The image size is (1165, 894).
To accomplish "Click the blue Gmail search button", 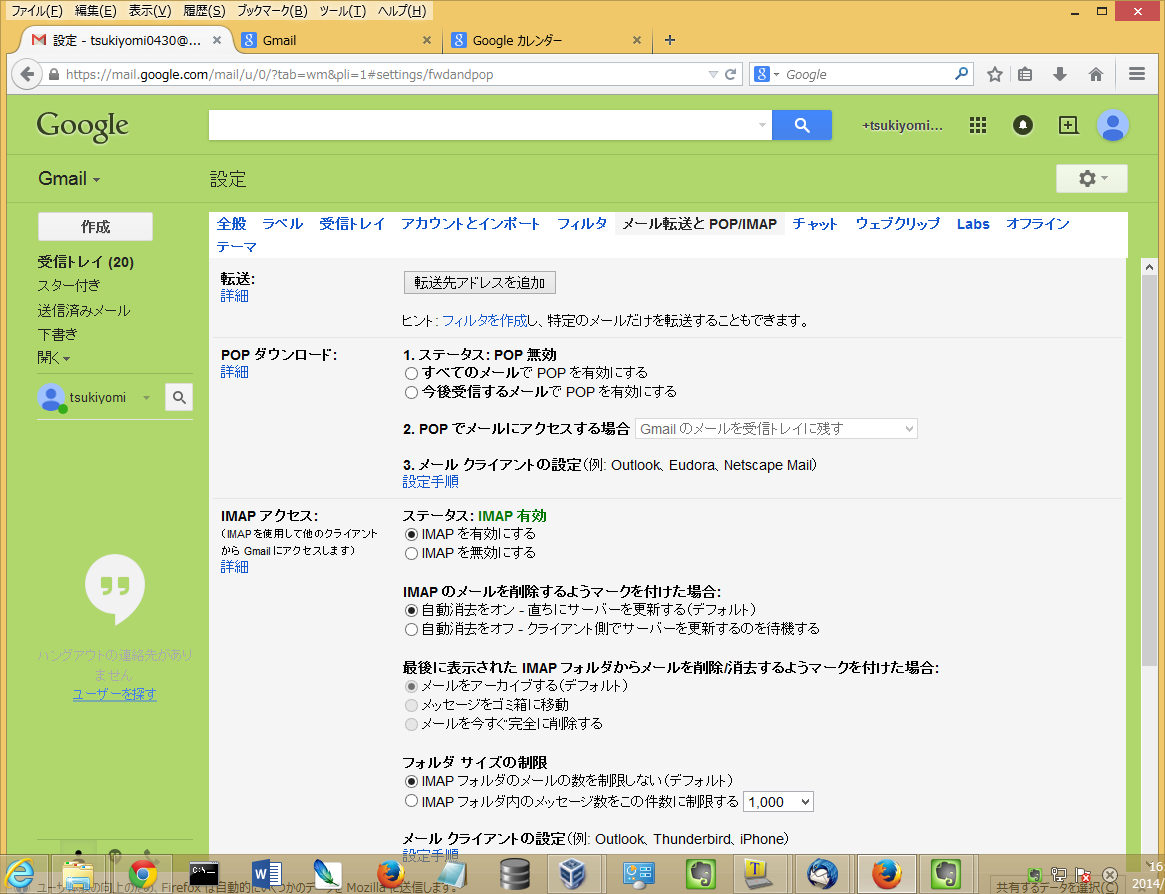I will click(802, 125).
